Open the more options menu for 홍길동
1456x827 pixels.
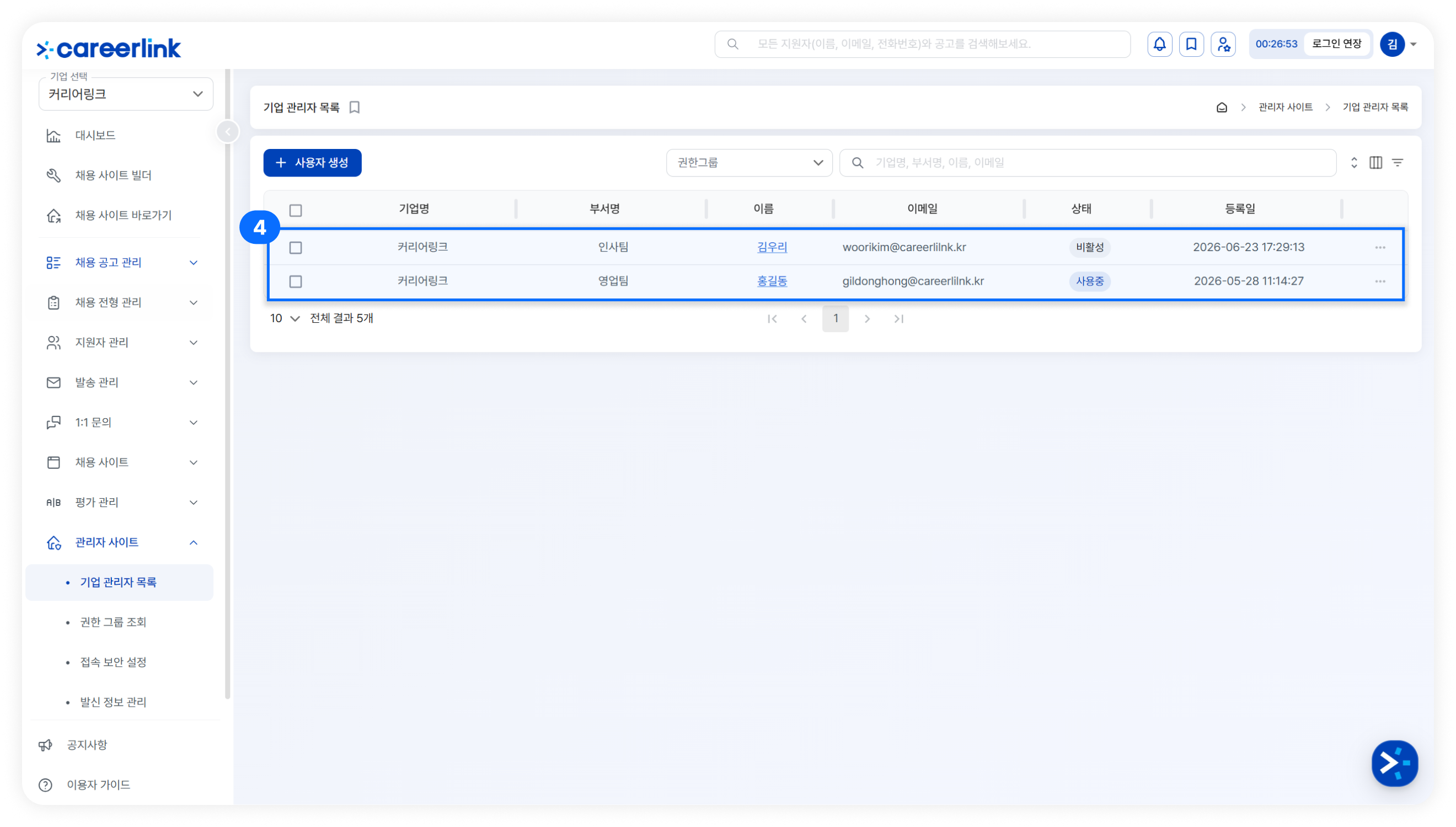click(x=1380, y=281)
